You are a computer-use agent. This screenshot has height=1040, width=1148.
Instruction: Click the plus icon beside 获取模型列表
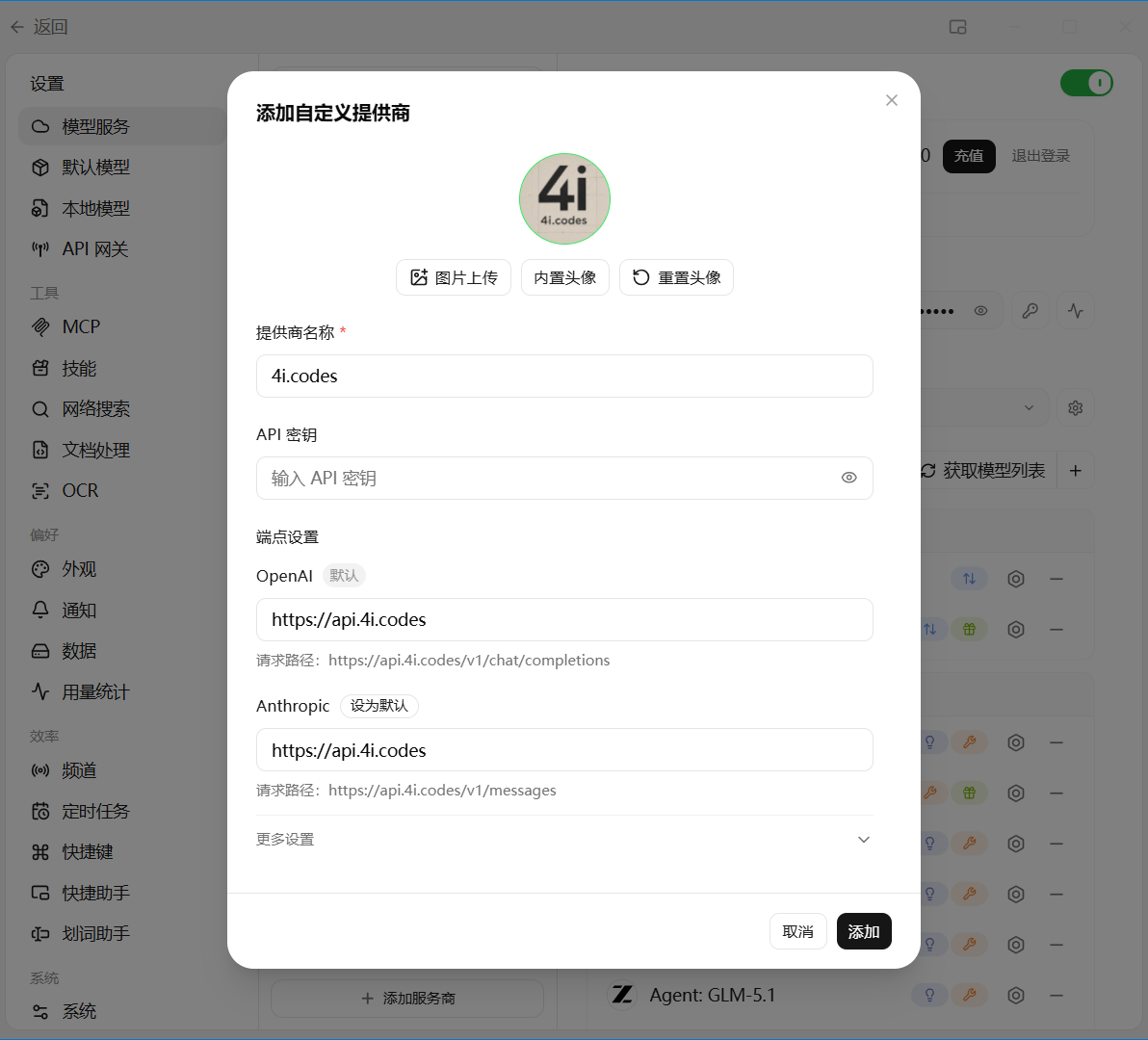click(1076, 471)
